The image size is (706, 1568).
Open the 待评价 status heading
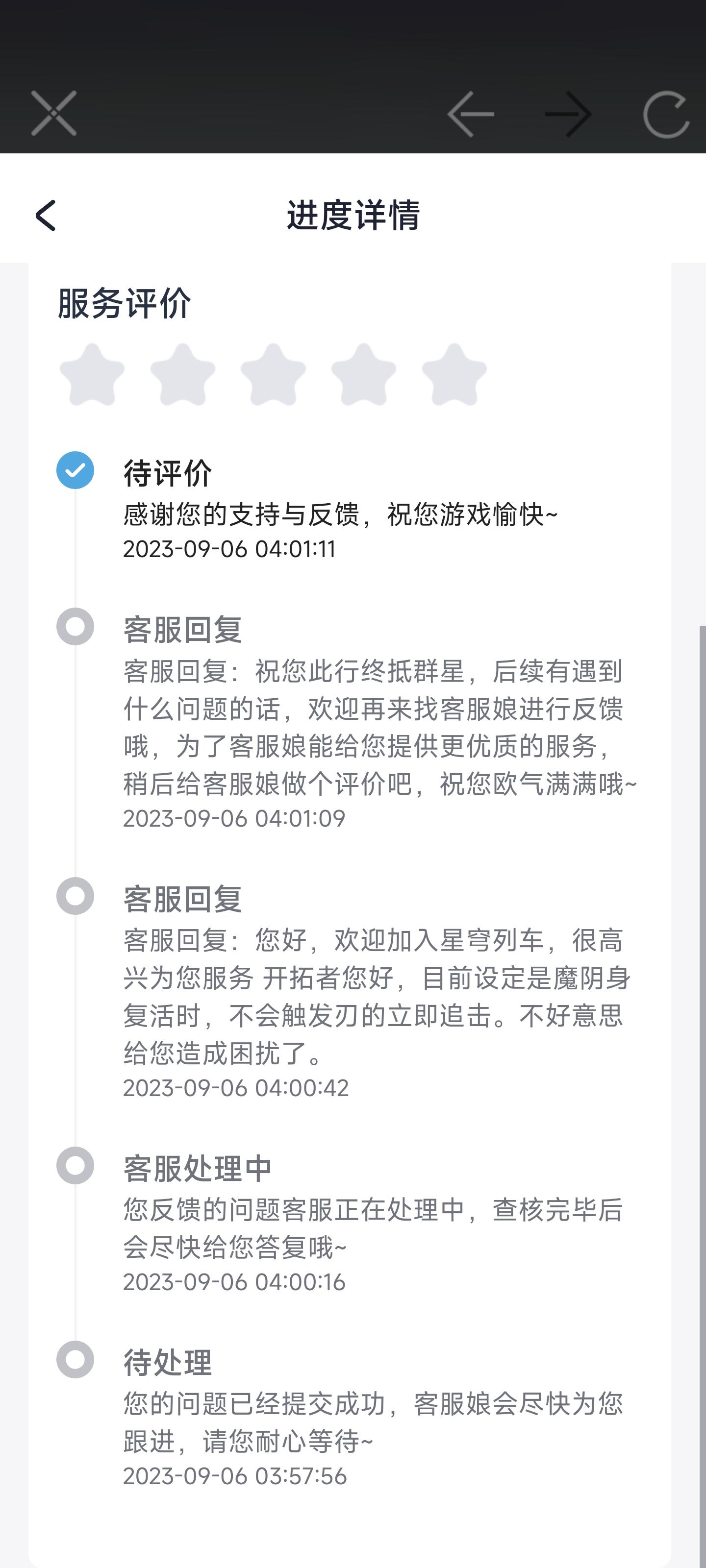click(x=168, y=473)
